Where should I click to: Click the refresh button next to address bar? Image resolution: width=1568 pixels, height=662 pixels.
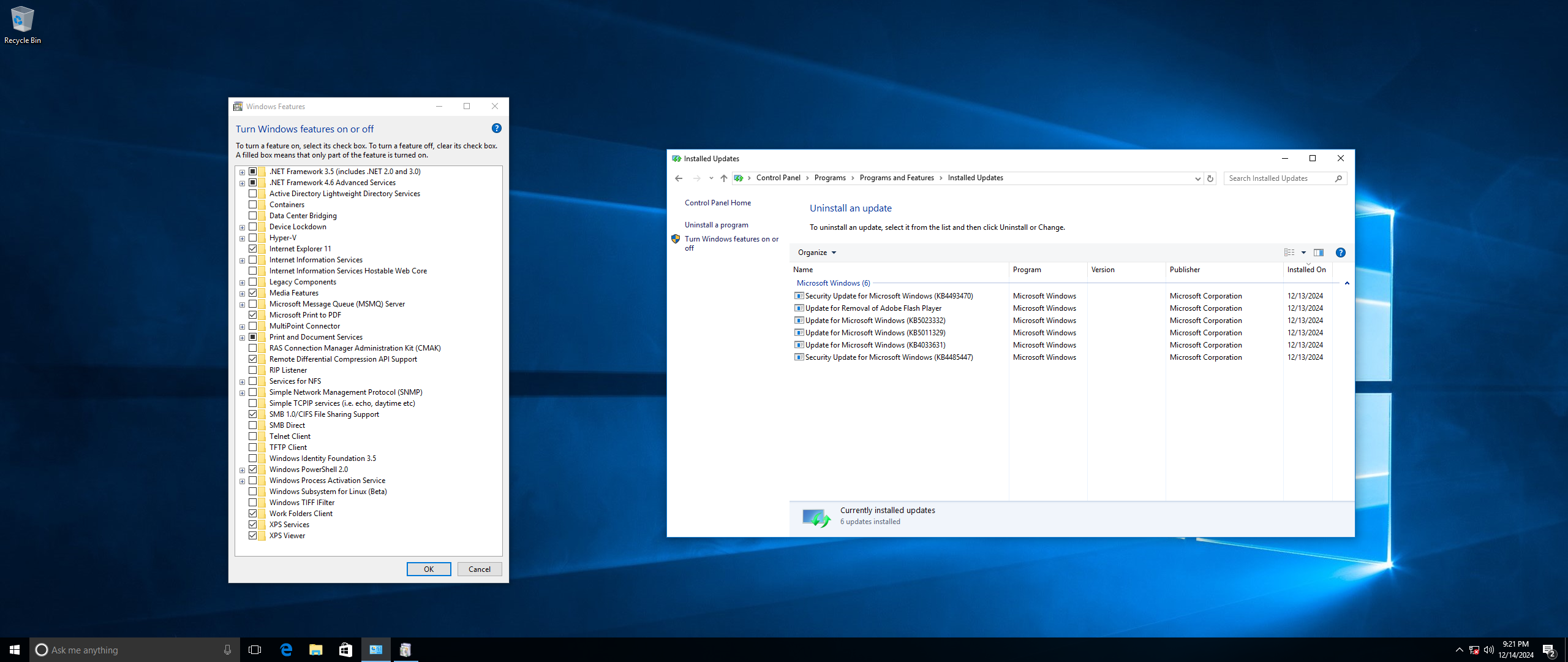point(1210,178)
